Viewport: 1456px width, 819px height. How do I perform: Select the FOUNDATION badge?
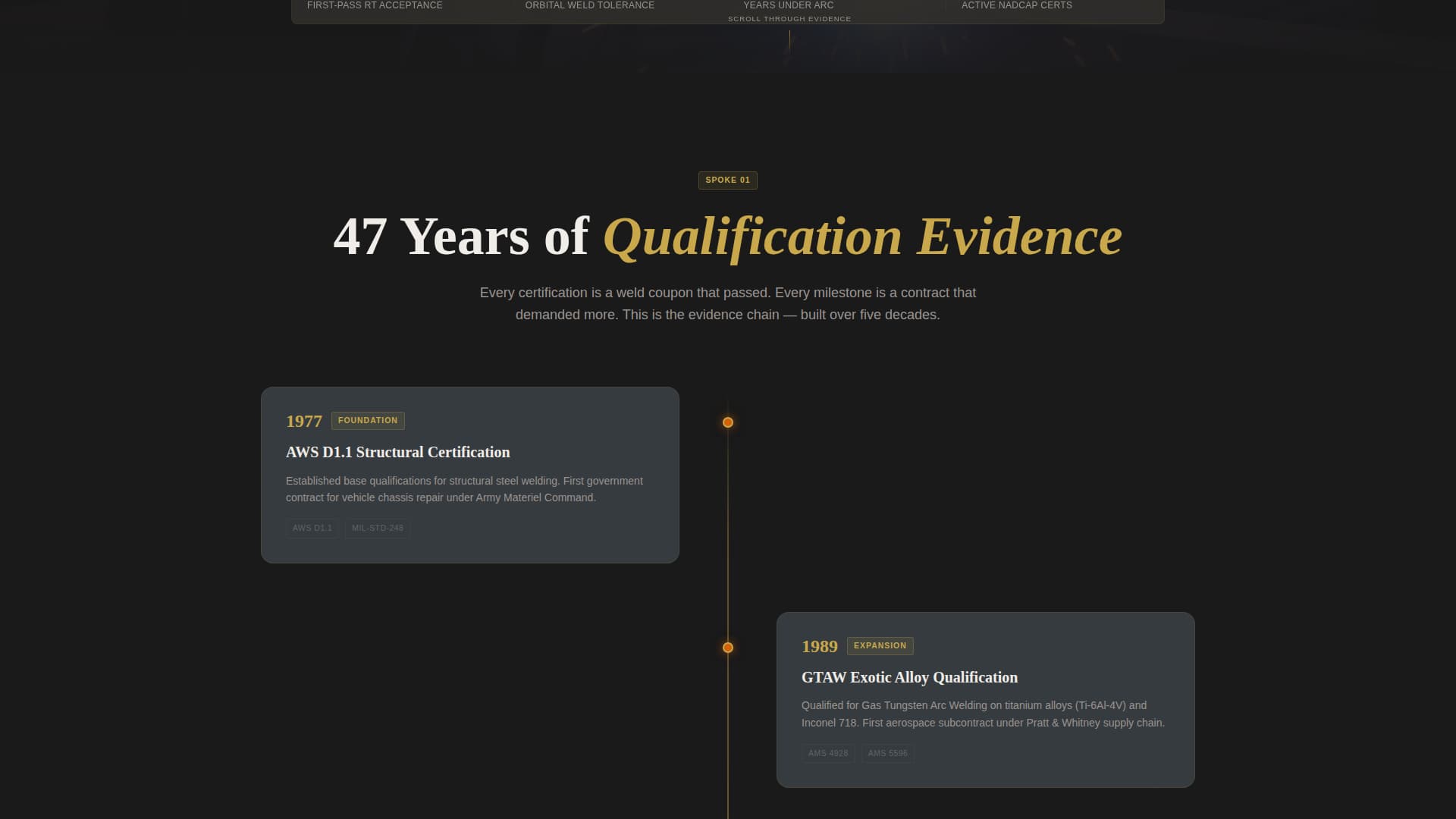point(368,420)
